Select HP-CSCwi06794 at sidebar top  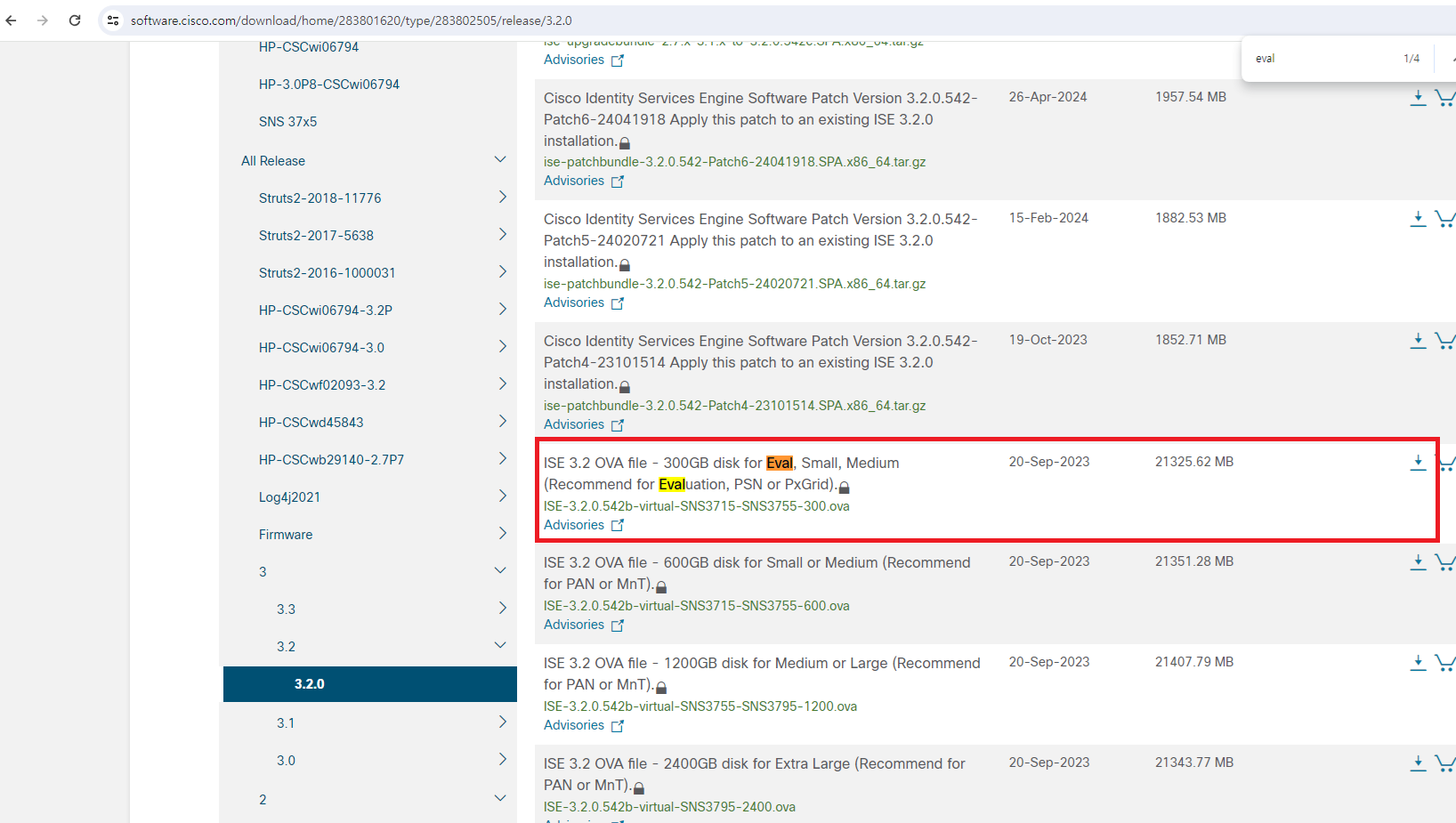tap(309, 47)
